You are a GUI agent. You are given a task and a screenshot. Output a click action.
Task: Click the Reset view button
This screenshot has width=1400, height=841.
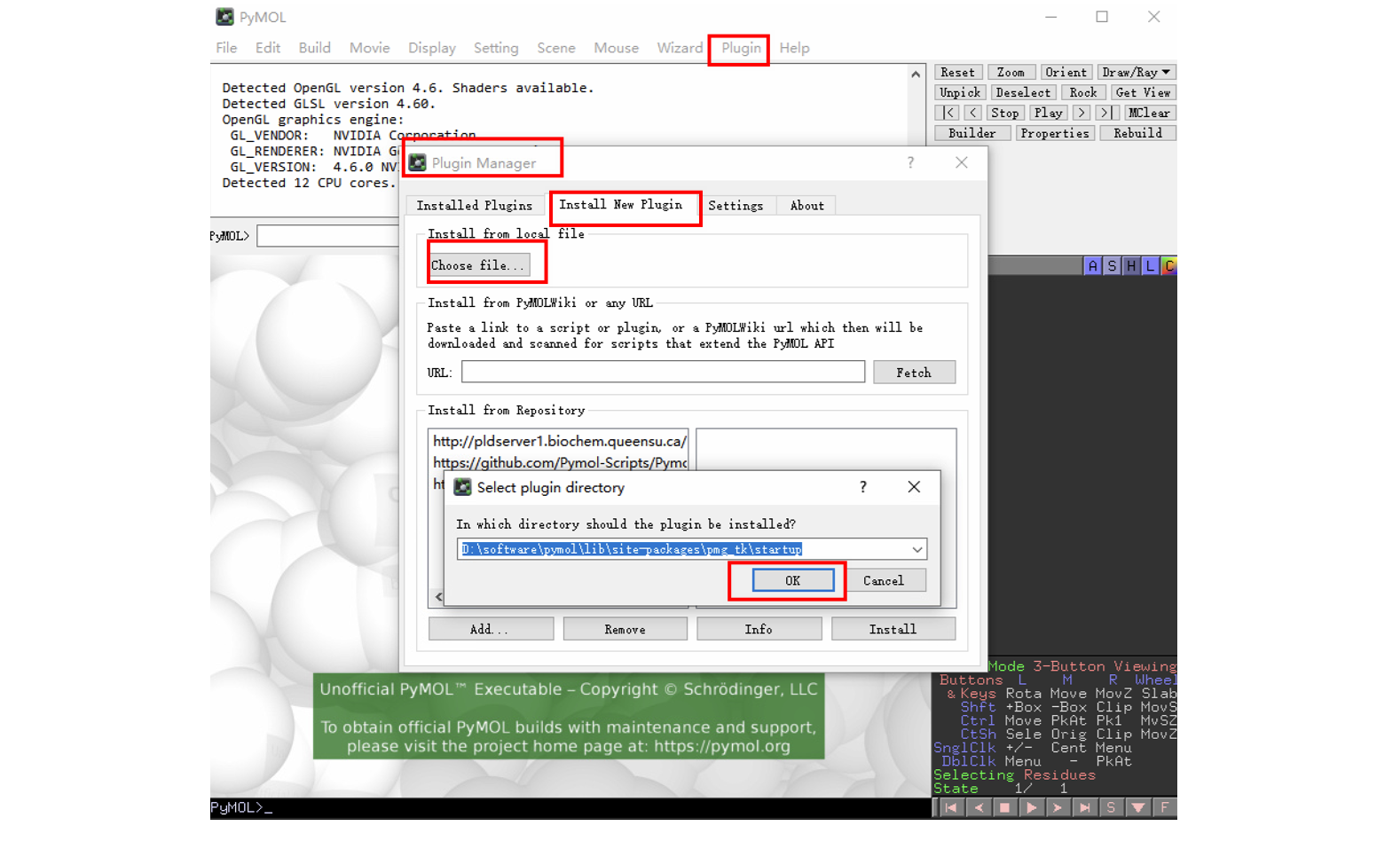click(x=957, y=72)
